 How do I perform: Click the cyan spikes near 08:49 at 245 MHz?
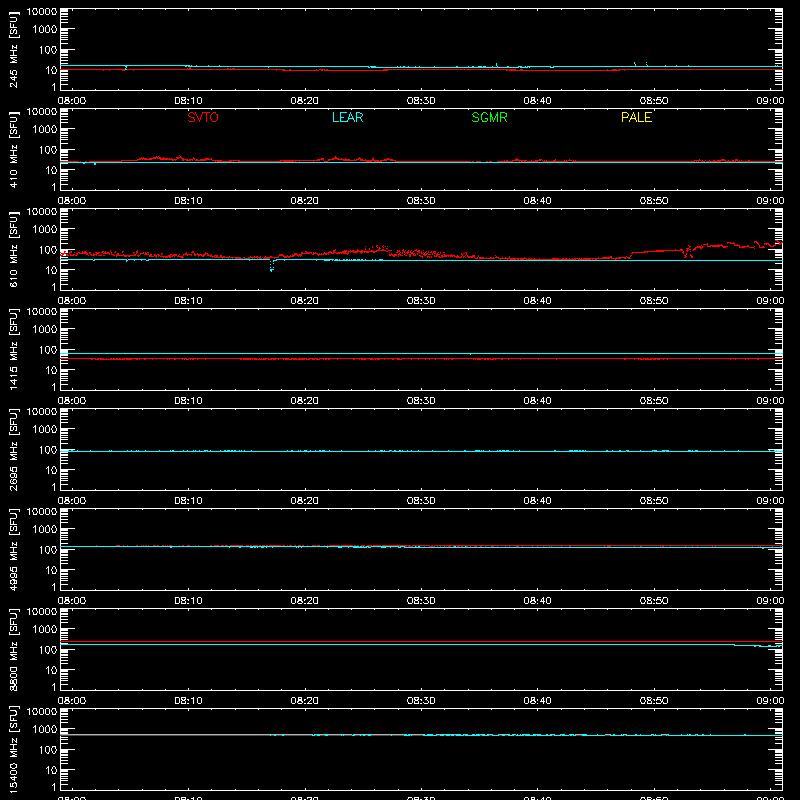click(640, 64)
